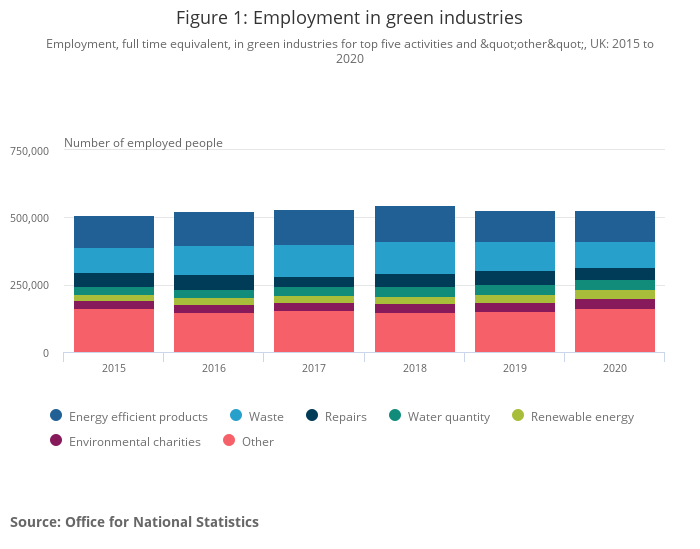Click the 750,000 y-axis label
This screenshot has height=549, width=700.
(28, 151)
